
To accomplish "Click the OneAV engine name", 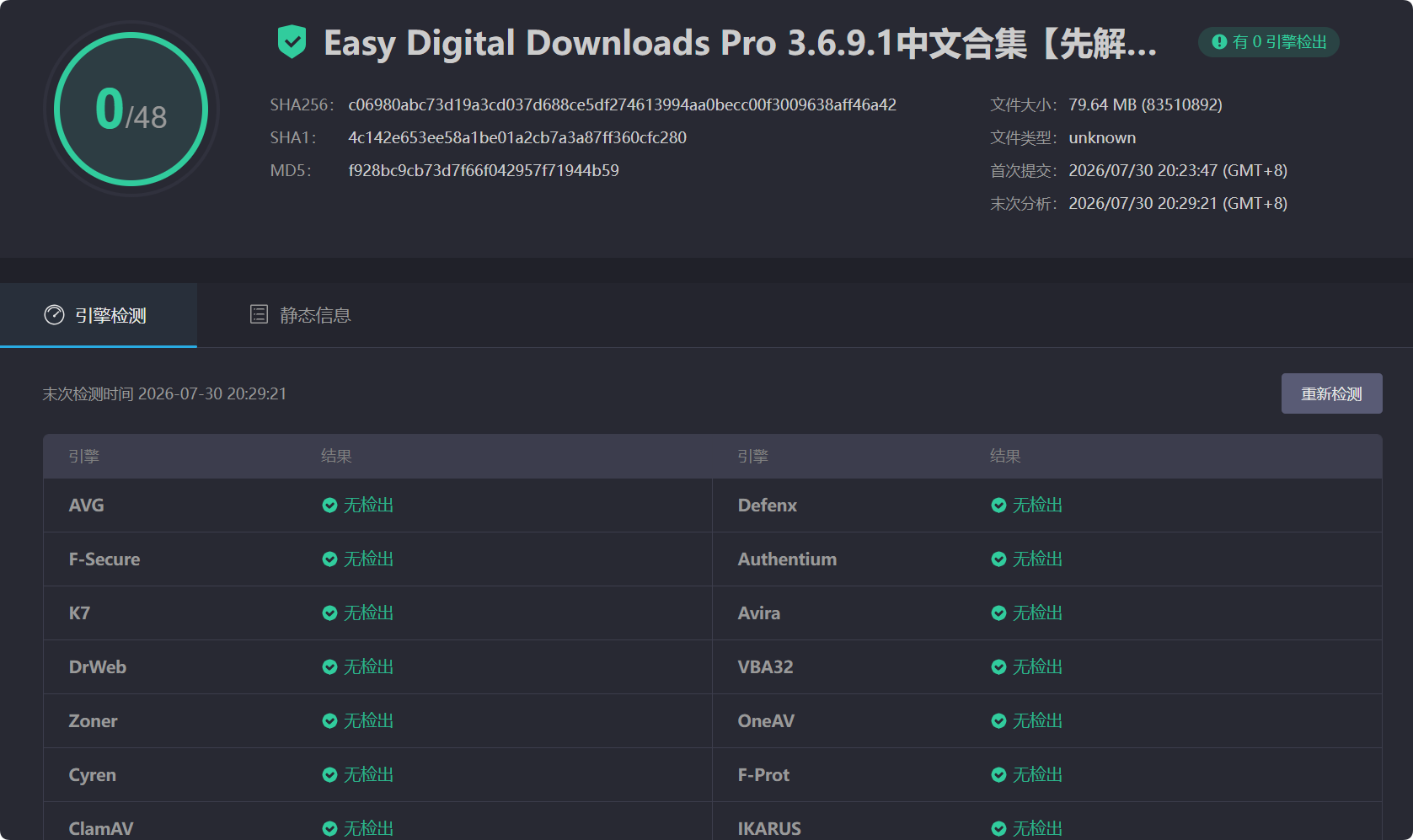I will pyautogui.click(x=767, y=721).
